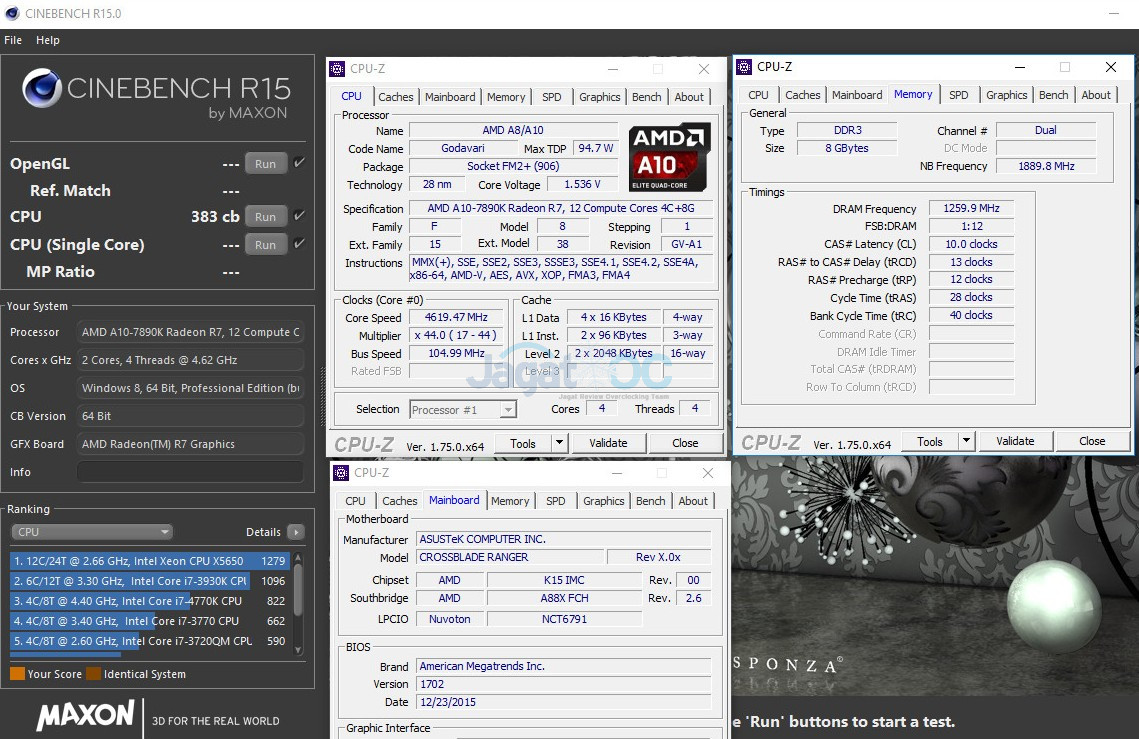Open CPU tab in the CPU-Z motherboard window

(355, 501)
